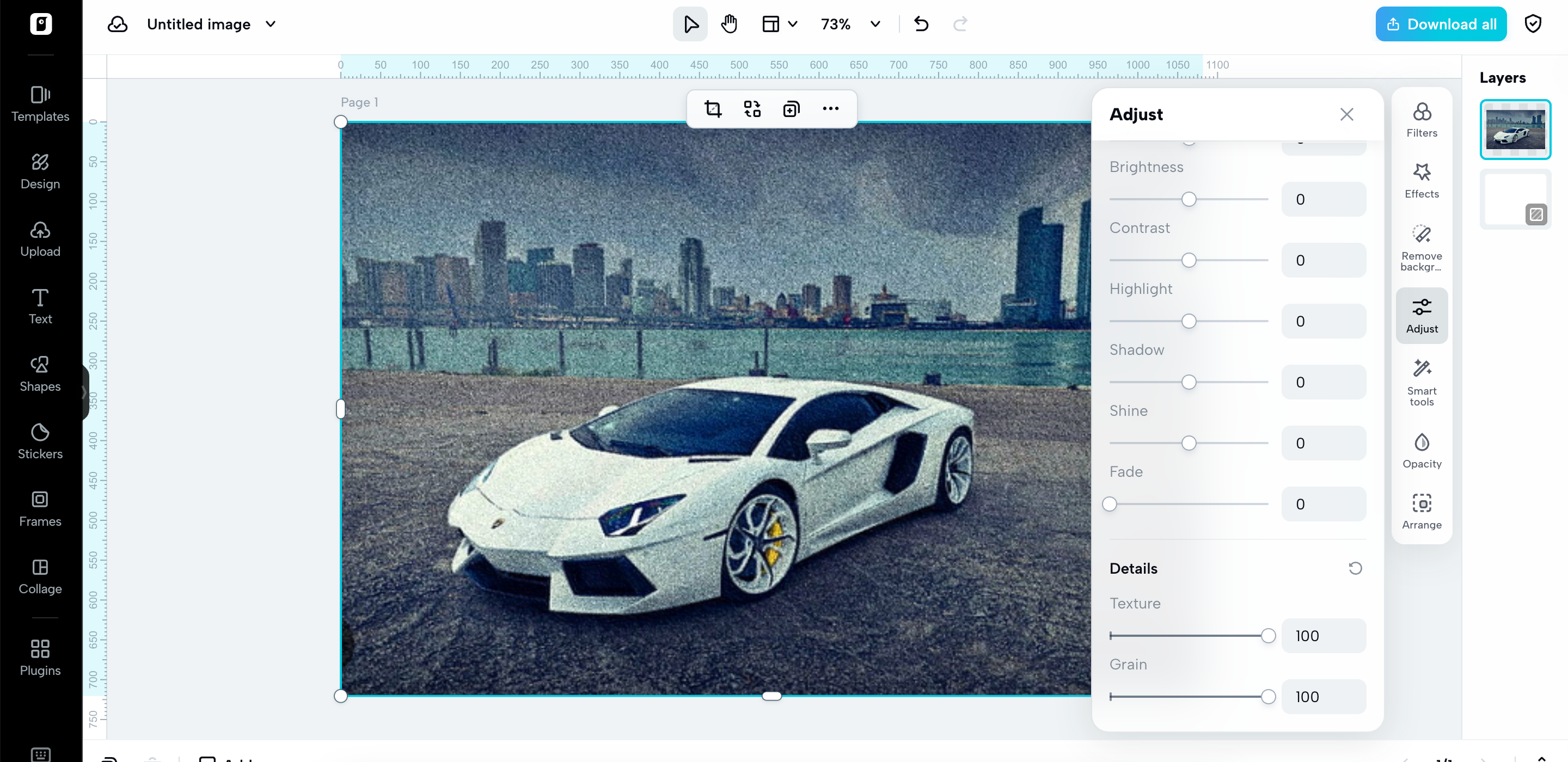Click Remove background tool
This screenshot has width=1568, height=762.
coord(1422,248)
